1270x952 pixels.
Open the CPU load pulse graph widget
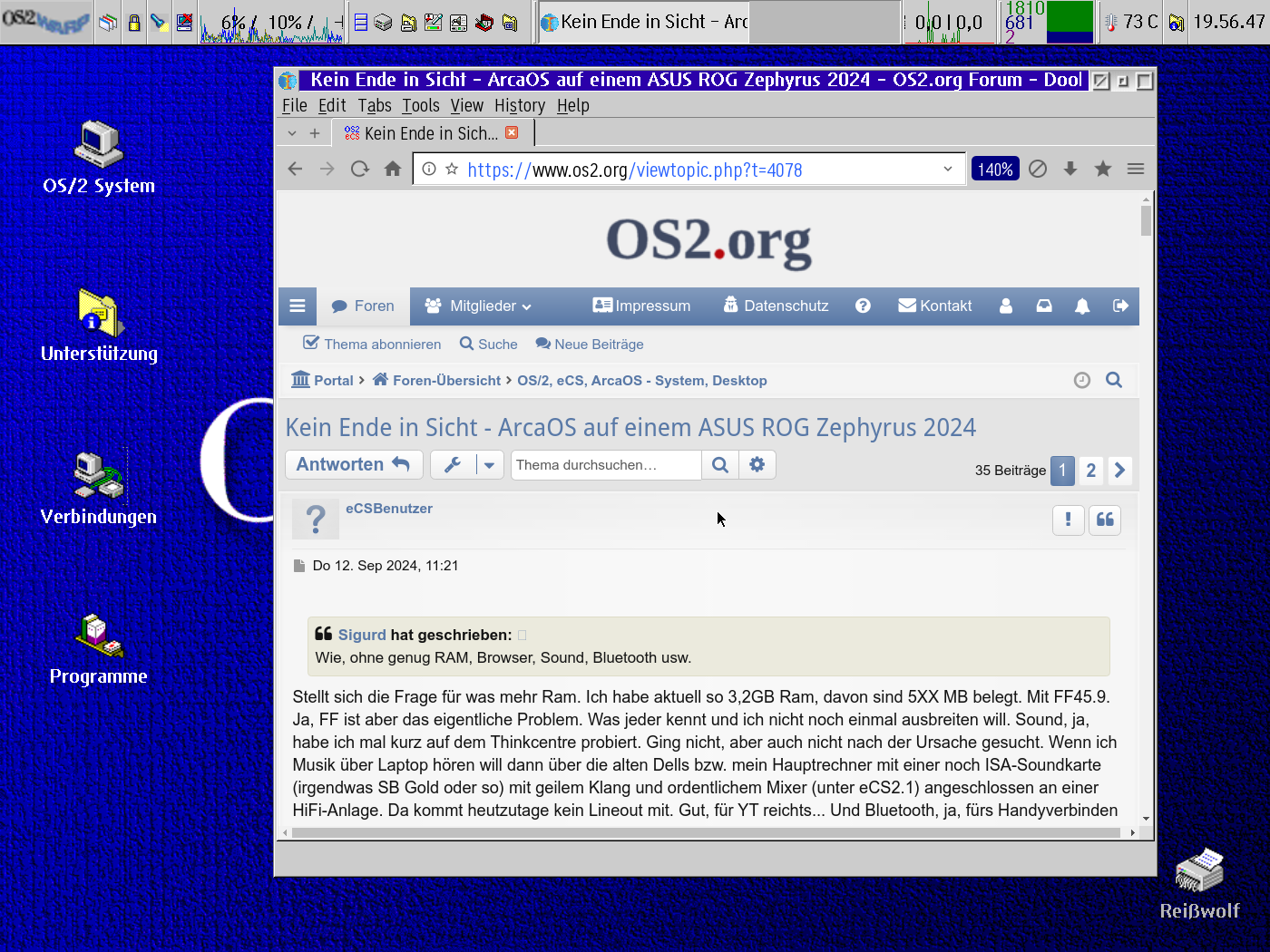271,23
